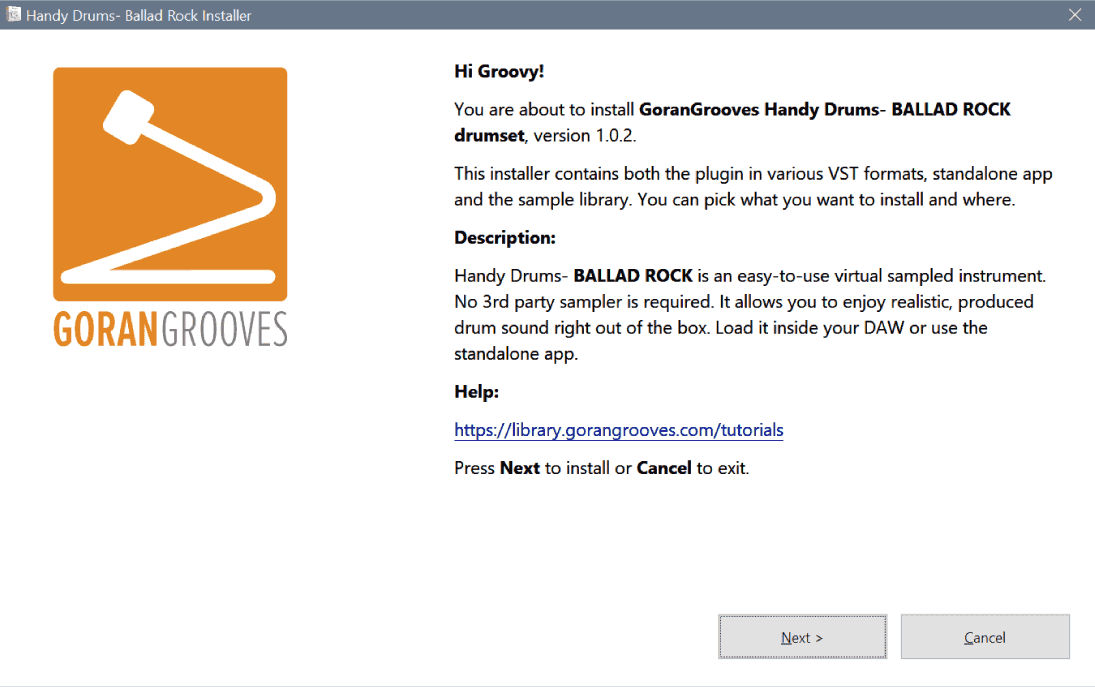Click the 'Help:' heading text
Image resolution: width=1095 pixels, height=687 pixels.
[476, 392]
